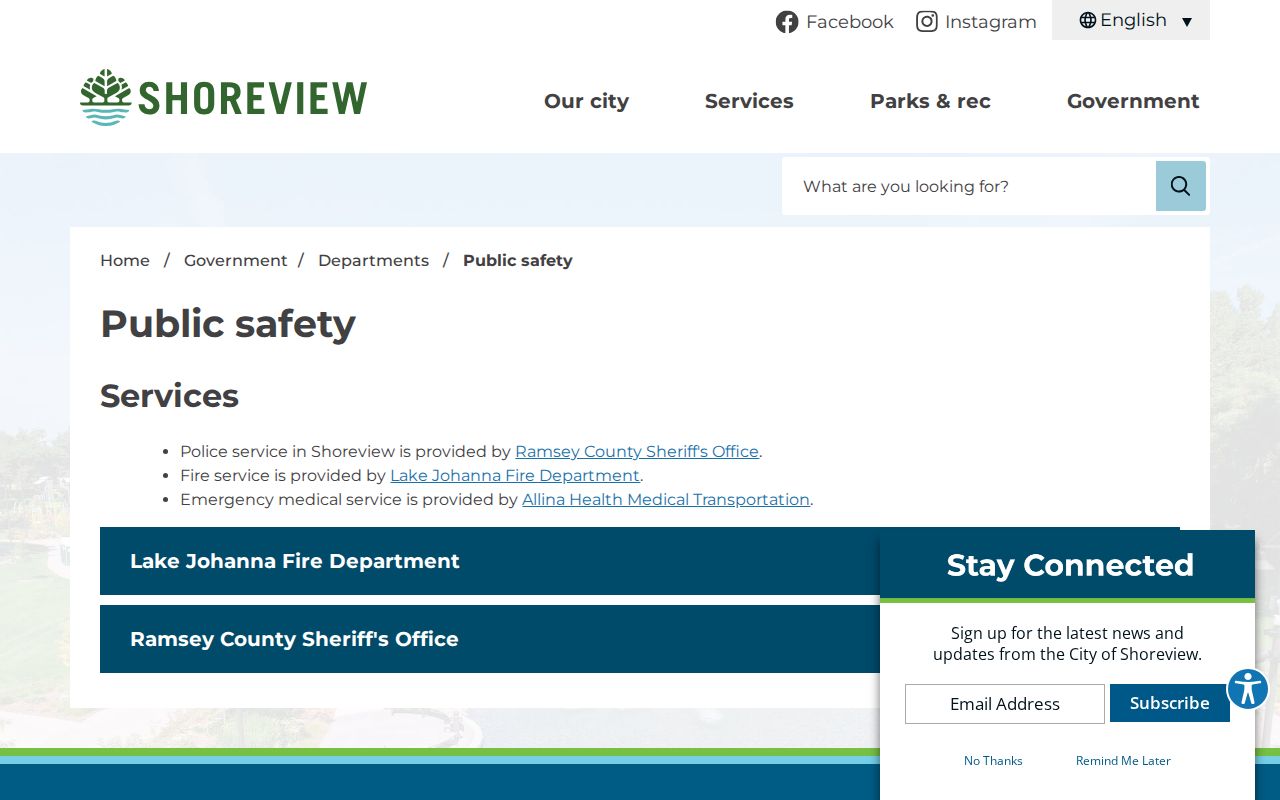Screen dimensions: 1280x800
Task: Click the magnifying glass search button
Action: click(x=1181, y=186)
